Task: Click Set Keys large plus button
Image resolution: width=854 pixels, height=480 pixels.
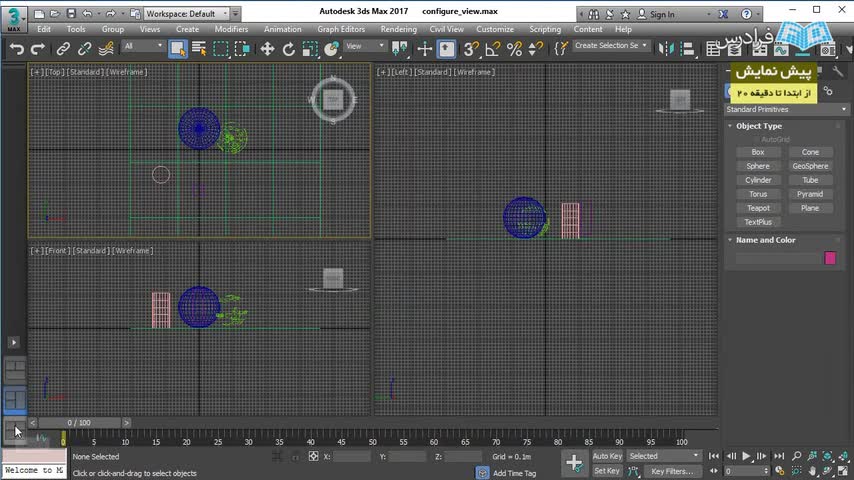Action: 574,463
